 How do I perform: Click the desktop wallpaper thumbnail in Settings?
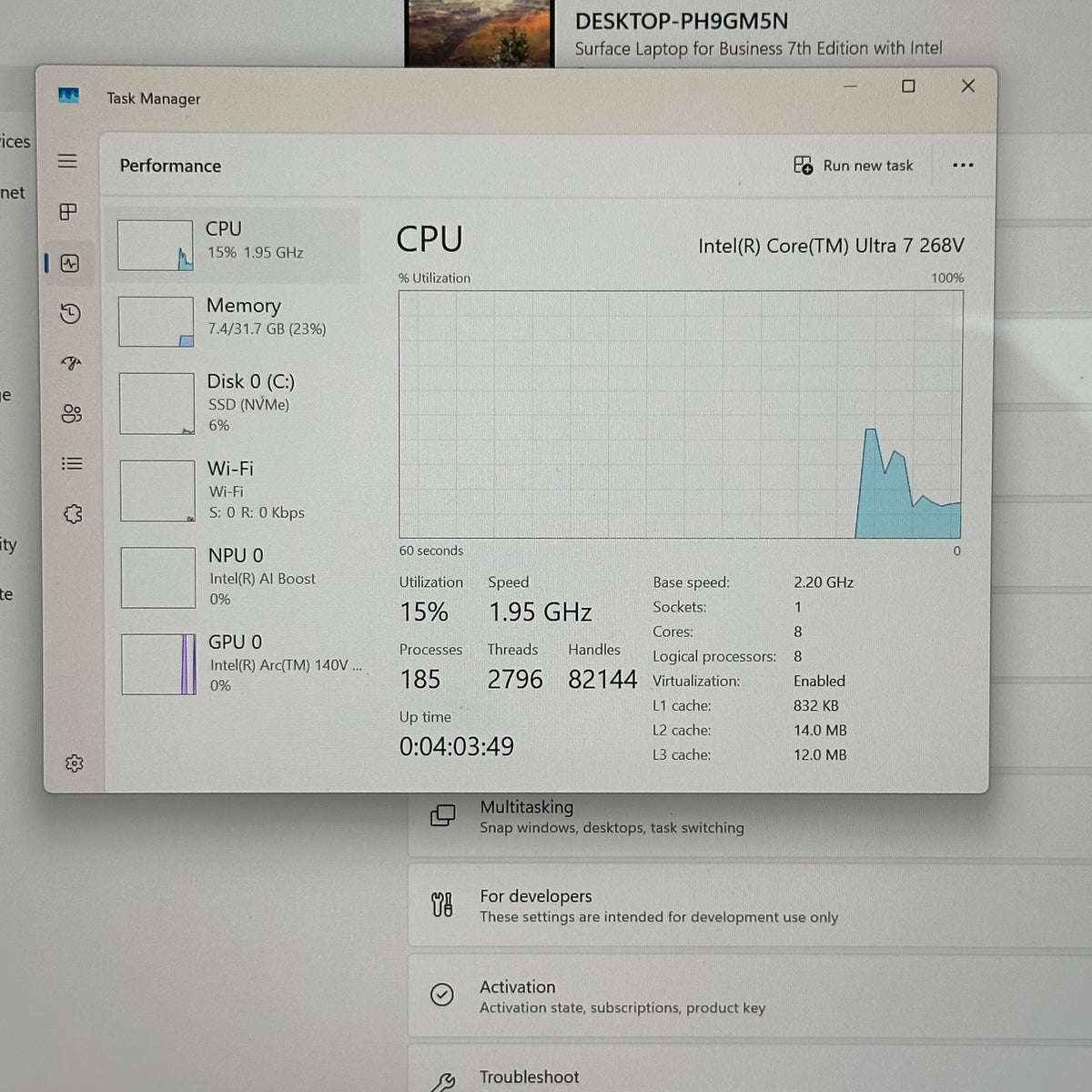coord(480,33)
